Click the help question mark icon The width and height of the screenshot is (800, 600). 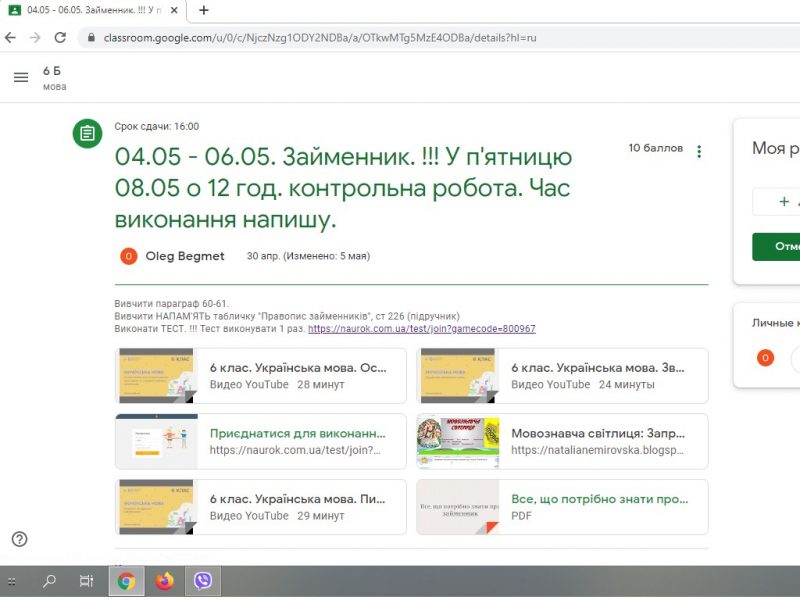coord(19,539)
